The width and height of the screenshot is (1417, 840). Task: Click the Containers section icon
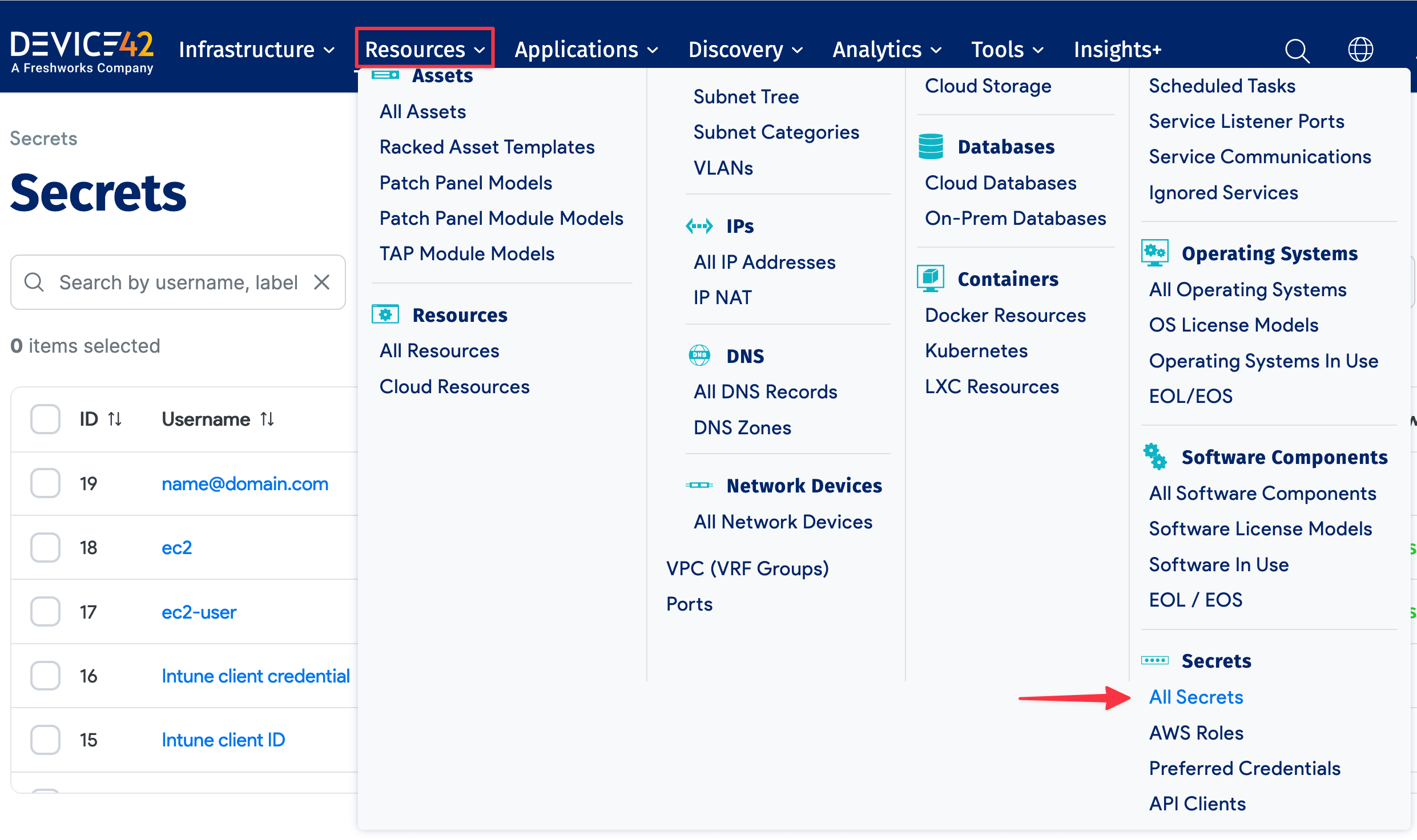[x=931, y=278]
